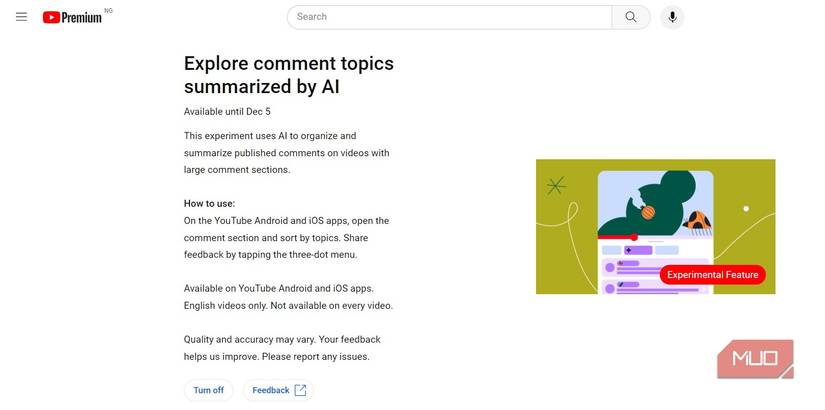Click the red progress bar in the illustration

(617, 237)
